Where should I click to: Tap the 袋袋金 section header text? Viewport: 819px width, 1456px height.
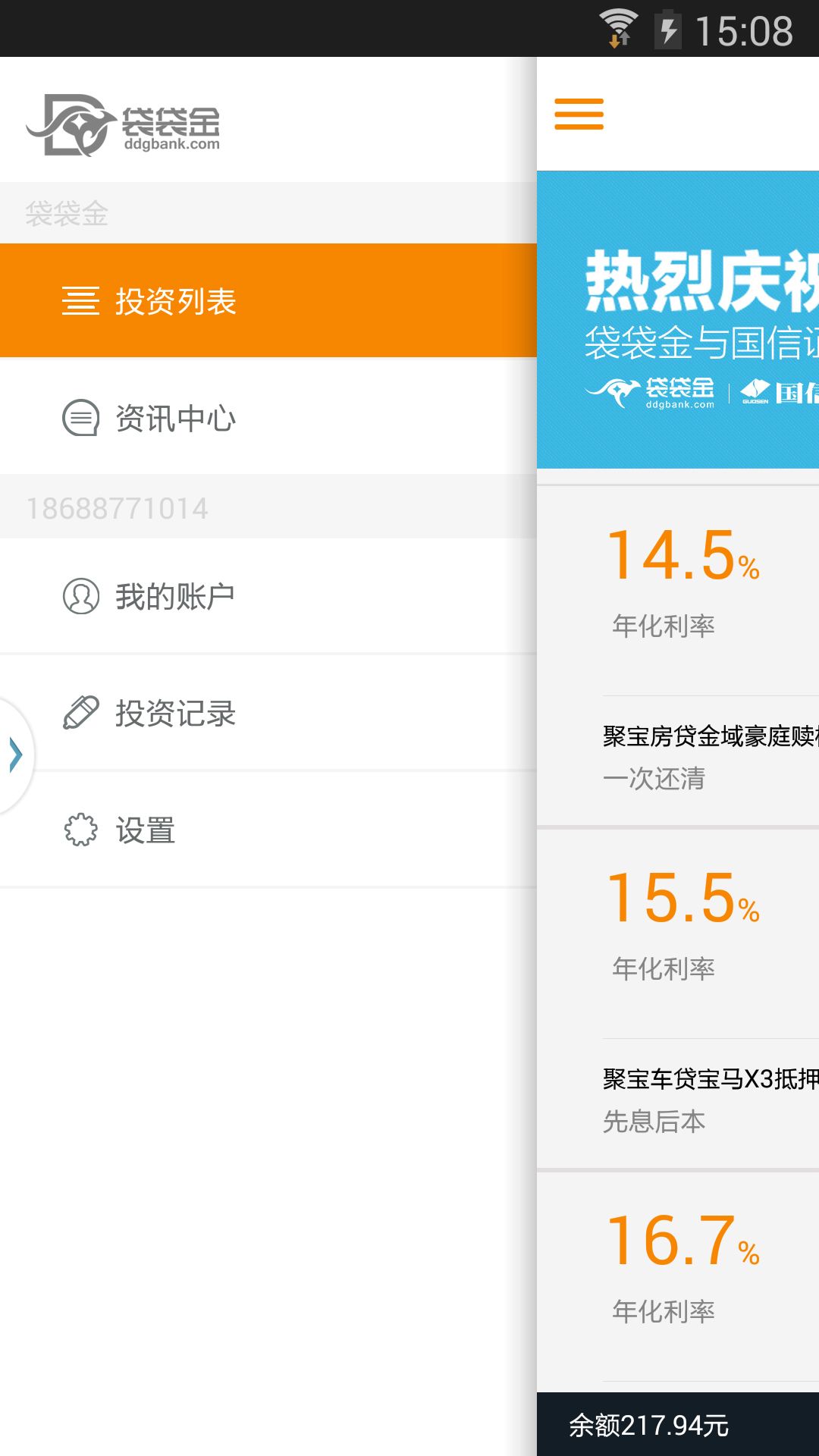tap(67, 213)
